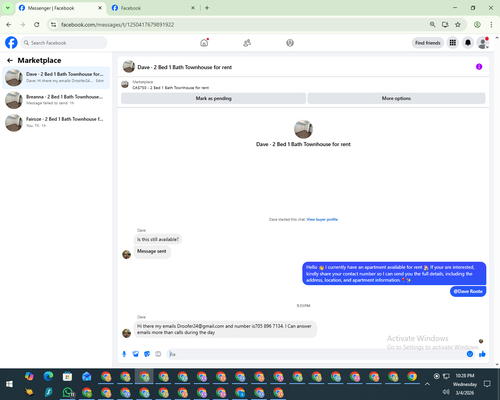This screenshot has height=400, width=500.
Task: Click Dave's avatar beside his latest message
Action: click(x=126, y=333)
